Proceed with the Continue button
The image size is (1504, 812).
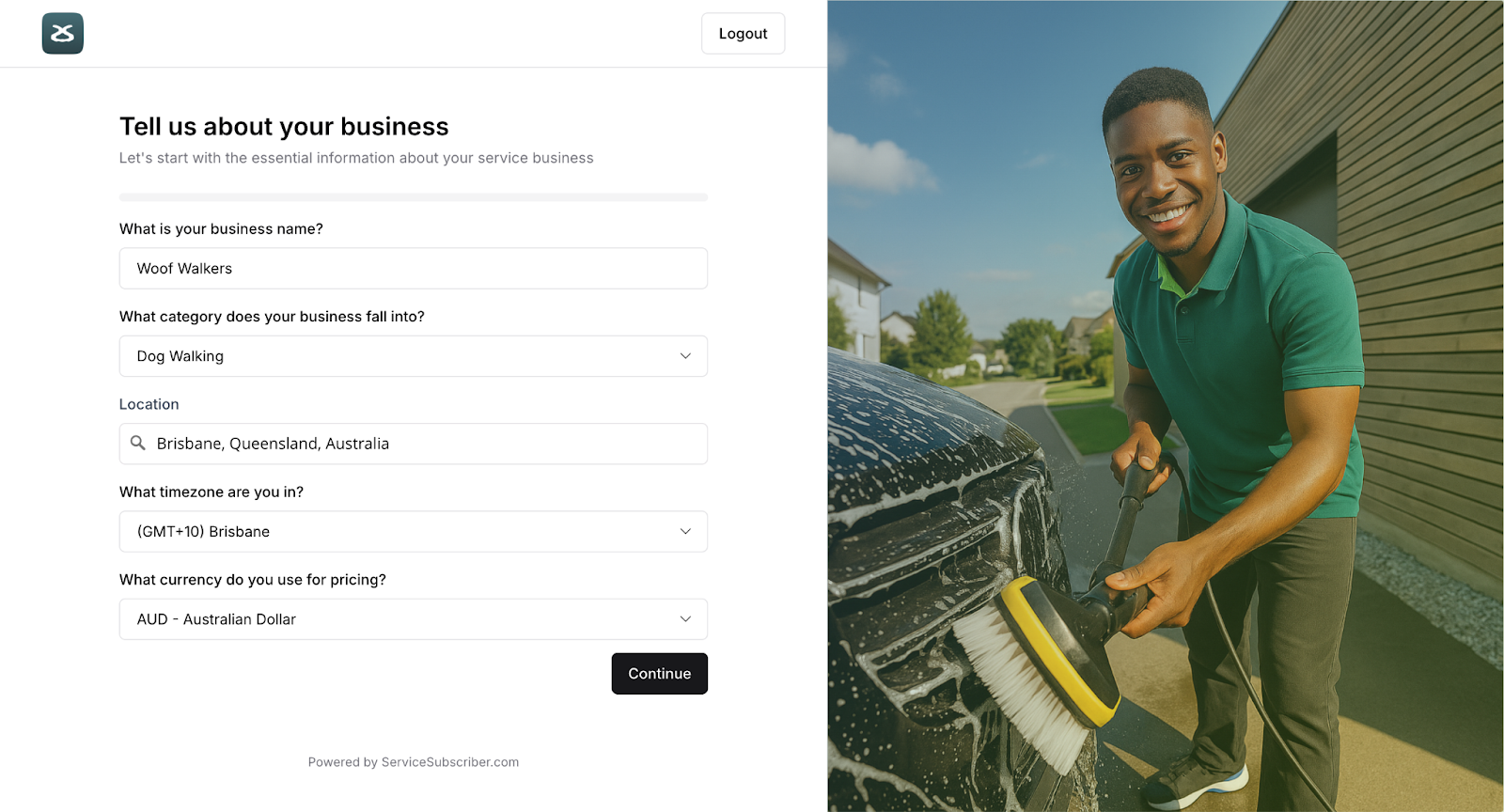660,674
